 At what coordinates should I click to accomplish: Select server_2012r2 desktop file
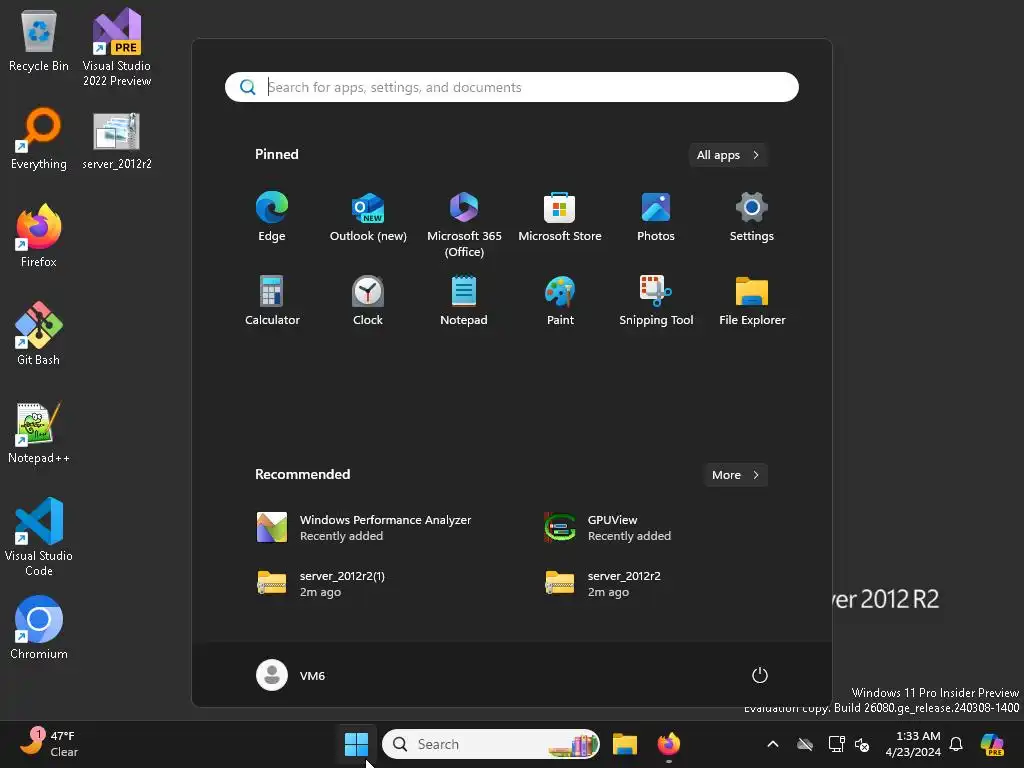pos(117,140)
